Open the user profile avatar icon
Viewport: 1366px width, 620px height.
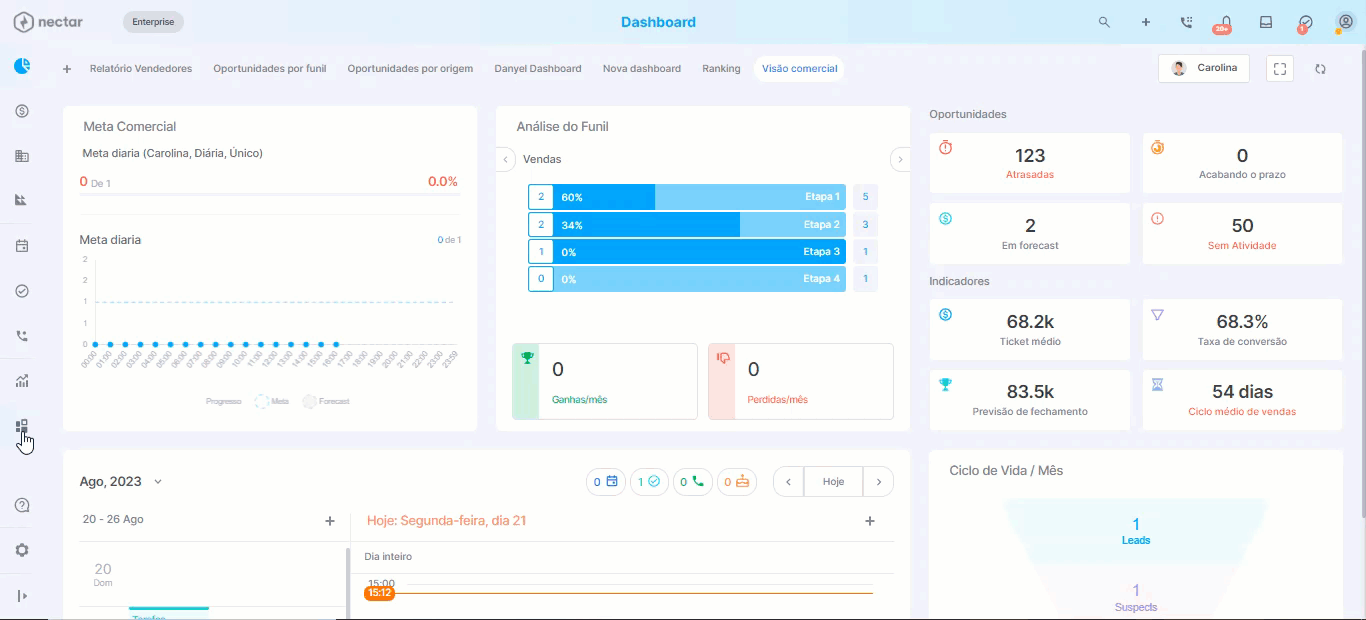(x=1345, y=22)
